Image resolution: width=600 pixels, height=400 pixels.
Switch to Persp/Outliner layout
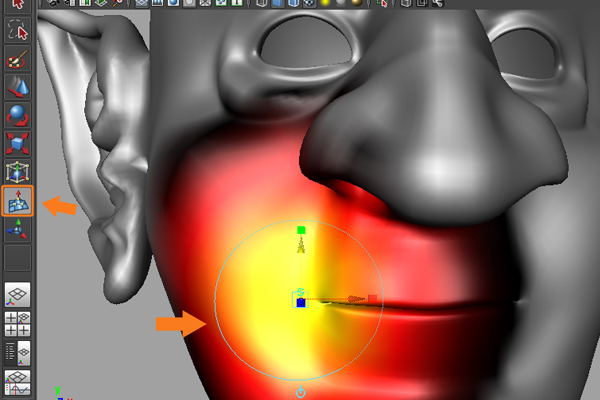(x=18, y=353)
